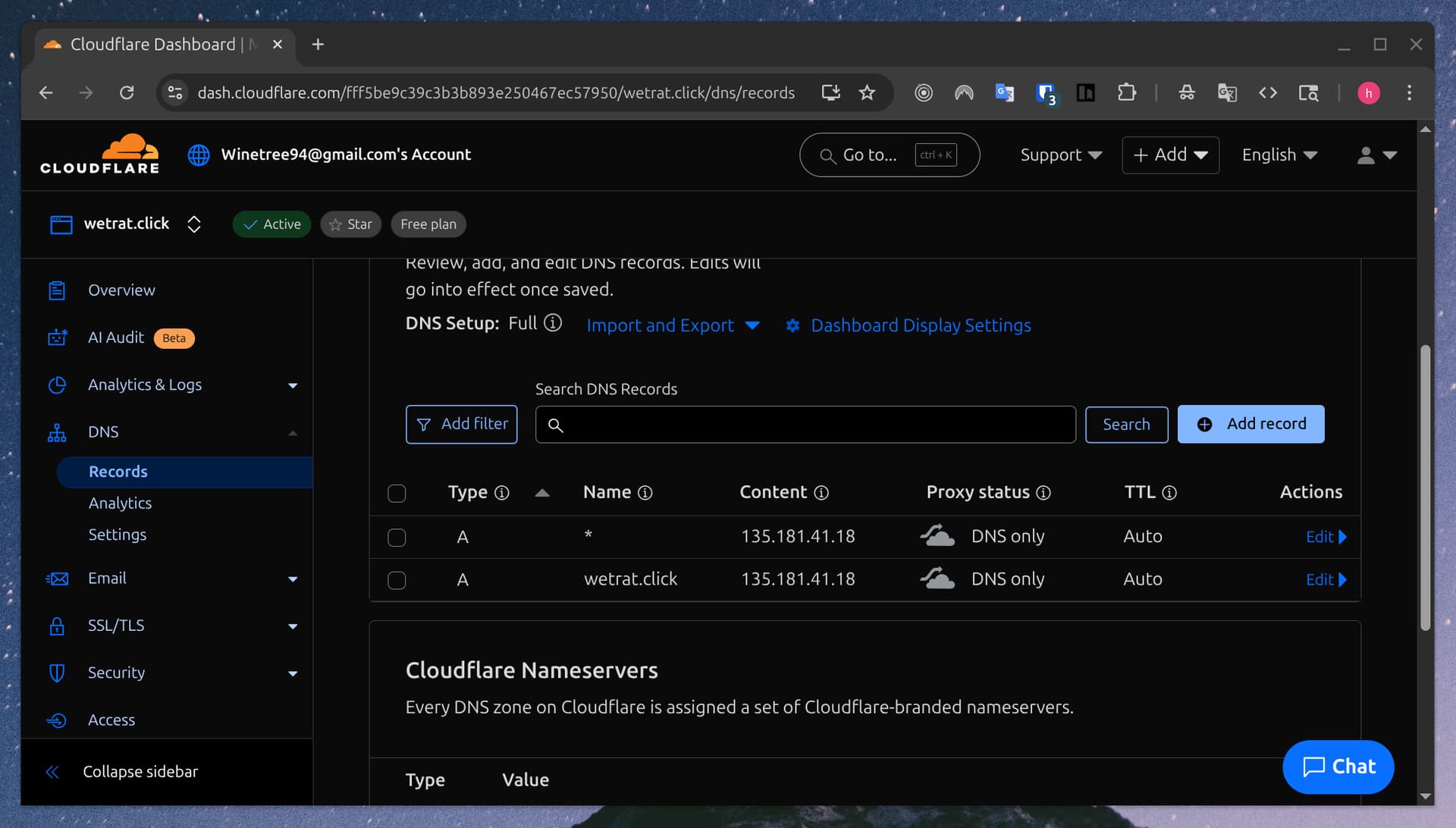Open the zone switcher next to wetrat.click
The image size is (1456, 828).
194,224
